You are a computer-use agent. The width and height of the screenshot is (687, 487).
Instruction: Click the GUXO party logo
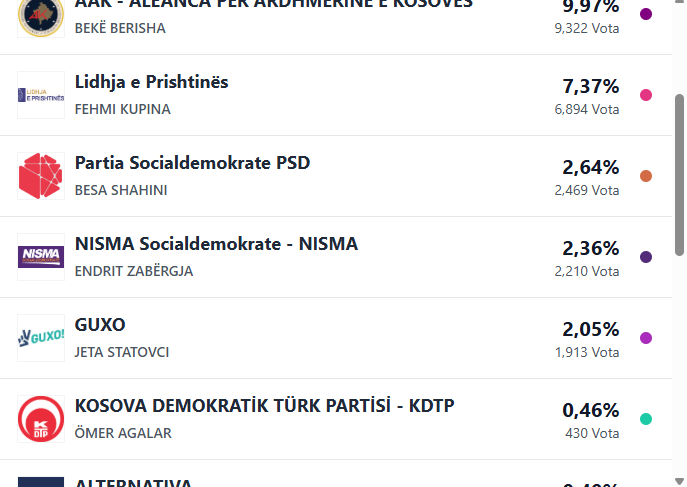pyautogui.click(x=41, y=338)
